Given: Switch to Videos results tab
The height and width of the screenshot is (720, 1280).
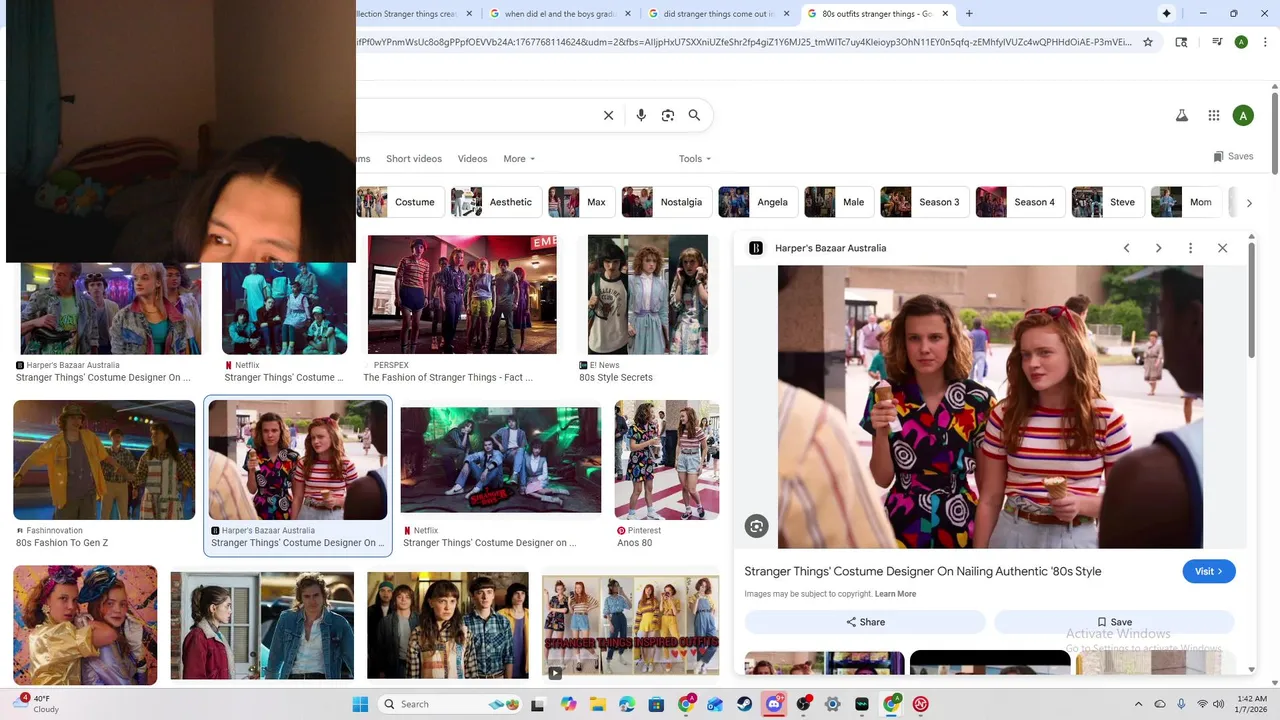Looking at the screenshot, I should click(x=472, y=159).
